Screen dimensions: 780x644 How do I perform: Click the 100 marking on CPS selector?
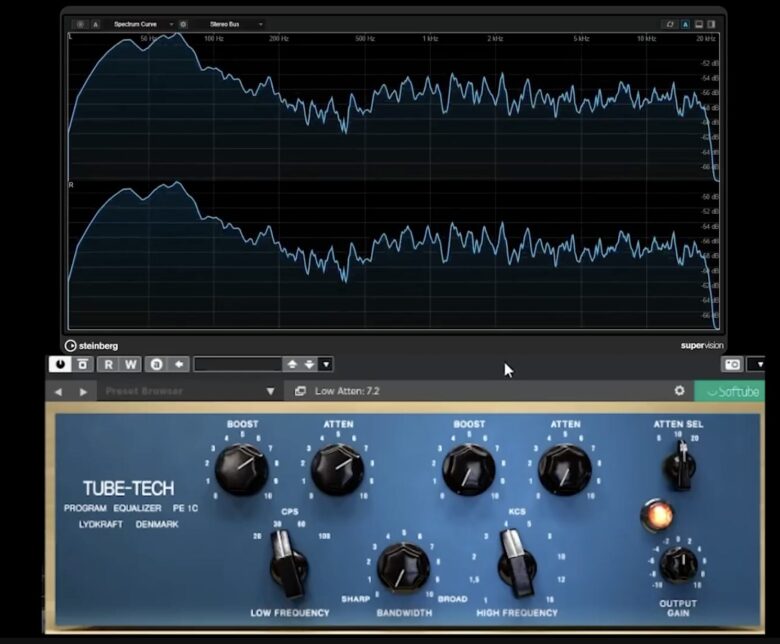point(324,536)
